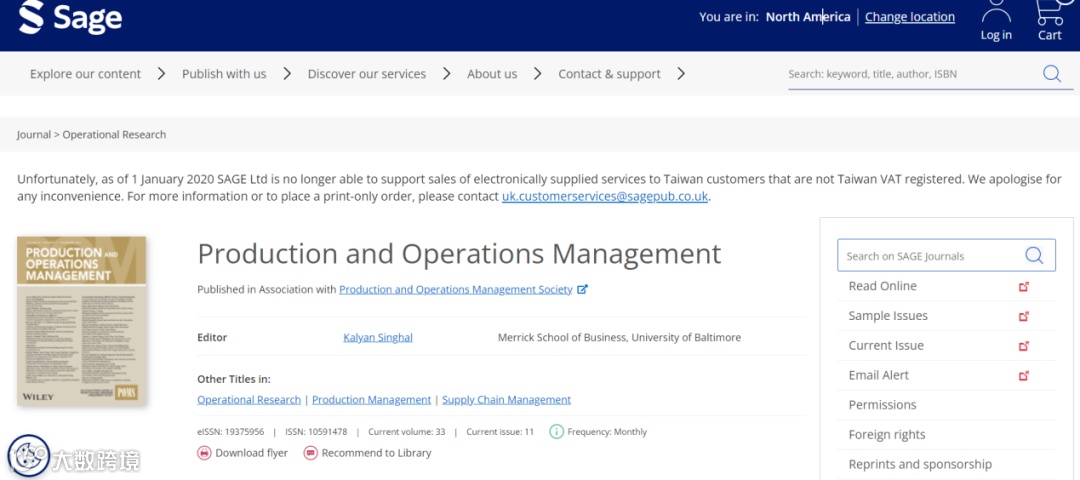Open Foreign rights sidebar link

886,435
